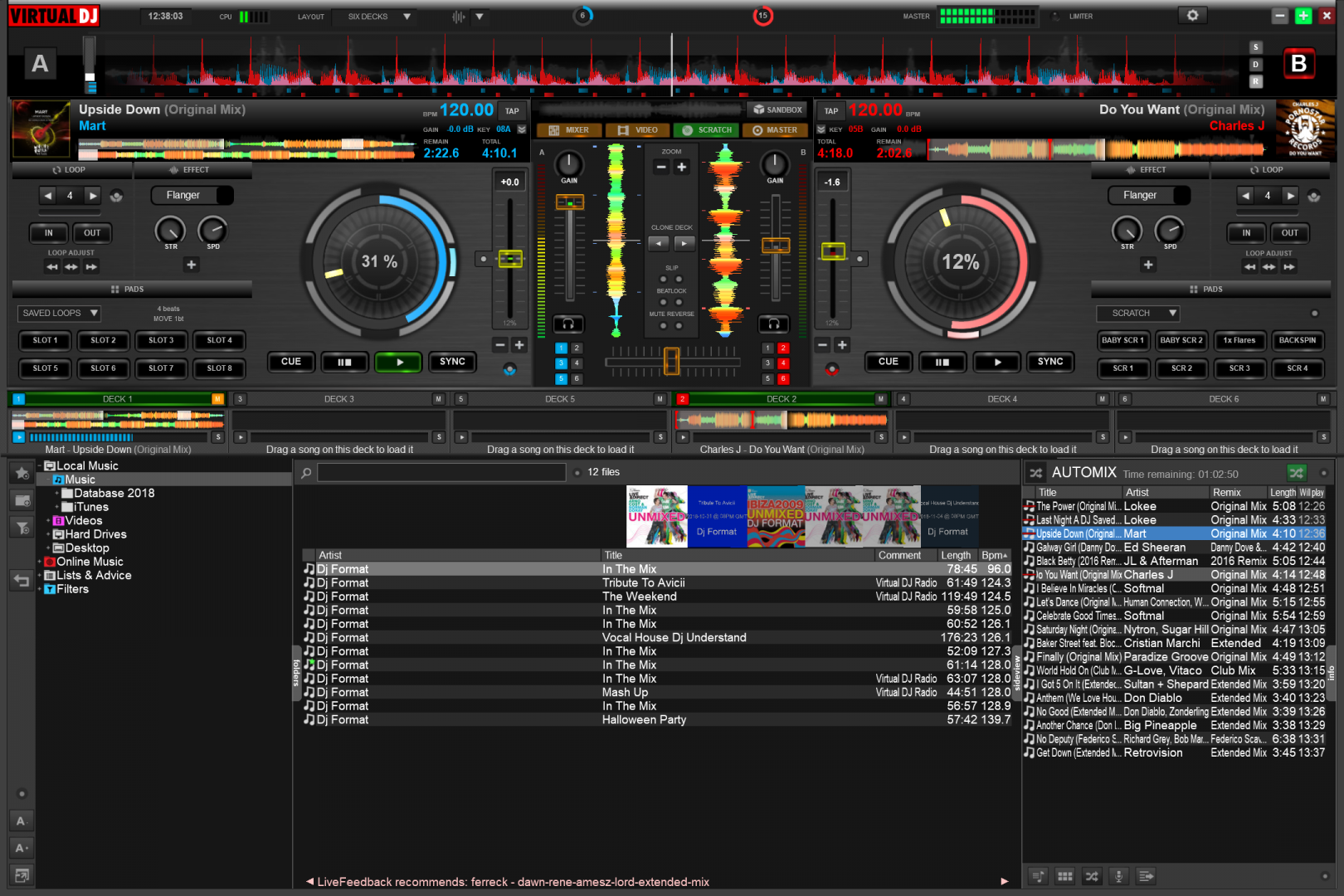
Task: Toggle right crossfader assign deck 4
Action: coord(783,363)
